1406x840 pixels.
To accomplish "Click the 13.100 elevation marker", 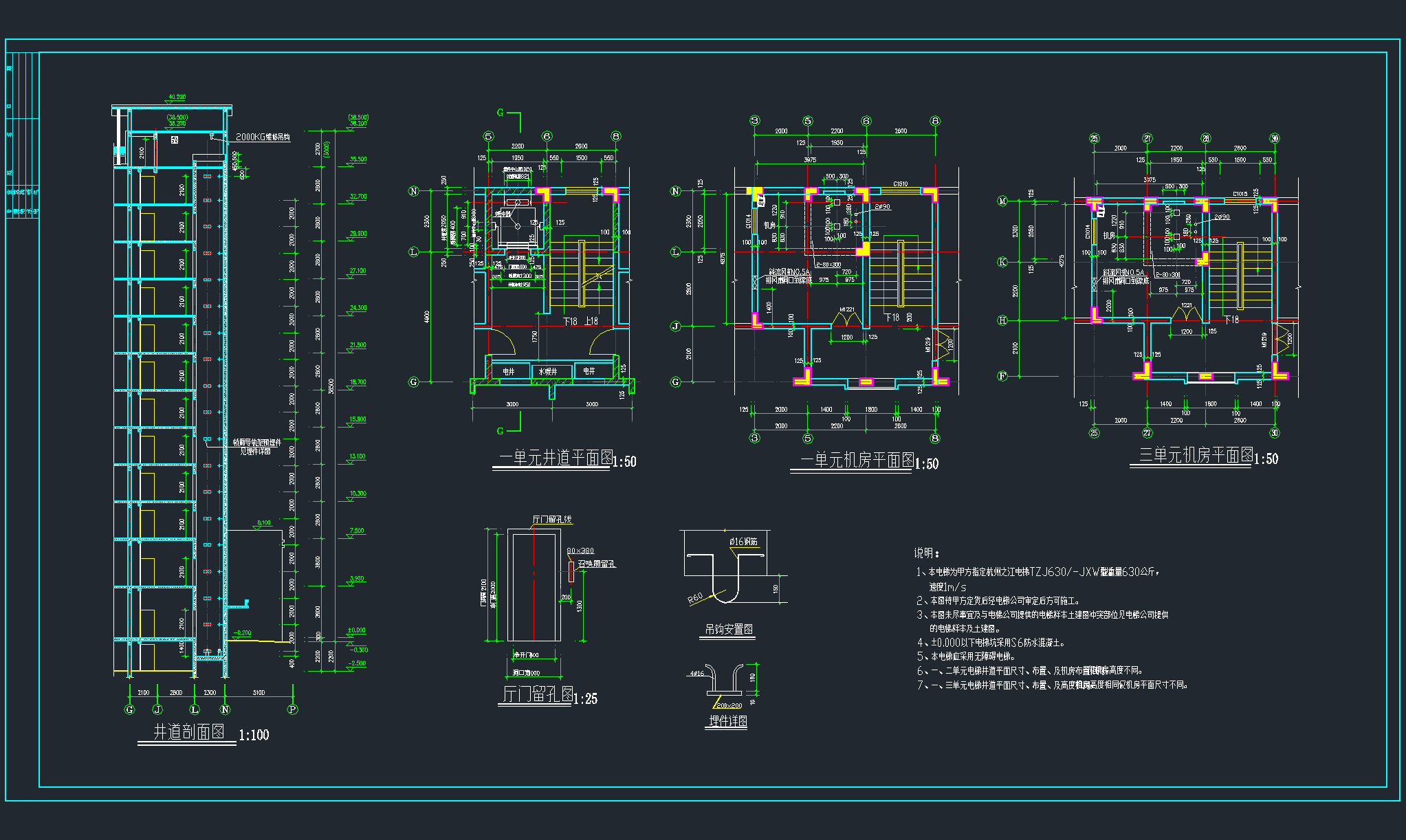I will pyautogui.click(x=358, y=456).
